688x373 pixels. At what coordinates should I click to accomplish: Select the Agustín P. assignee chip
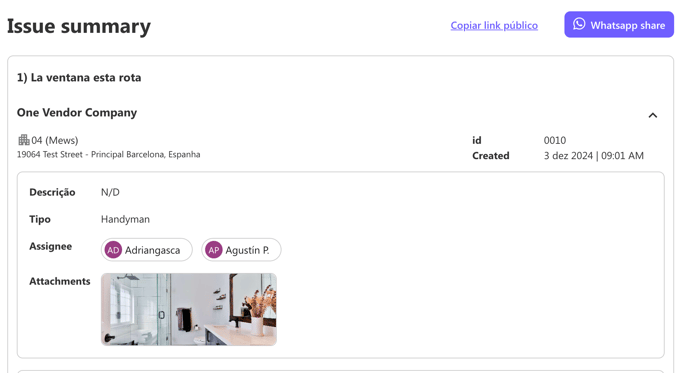click(241, 250)
